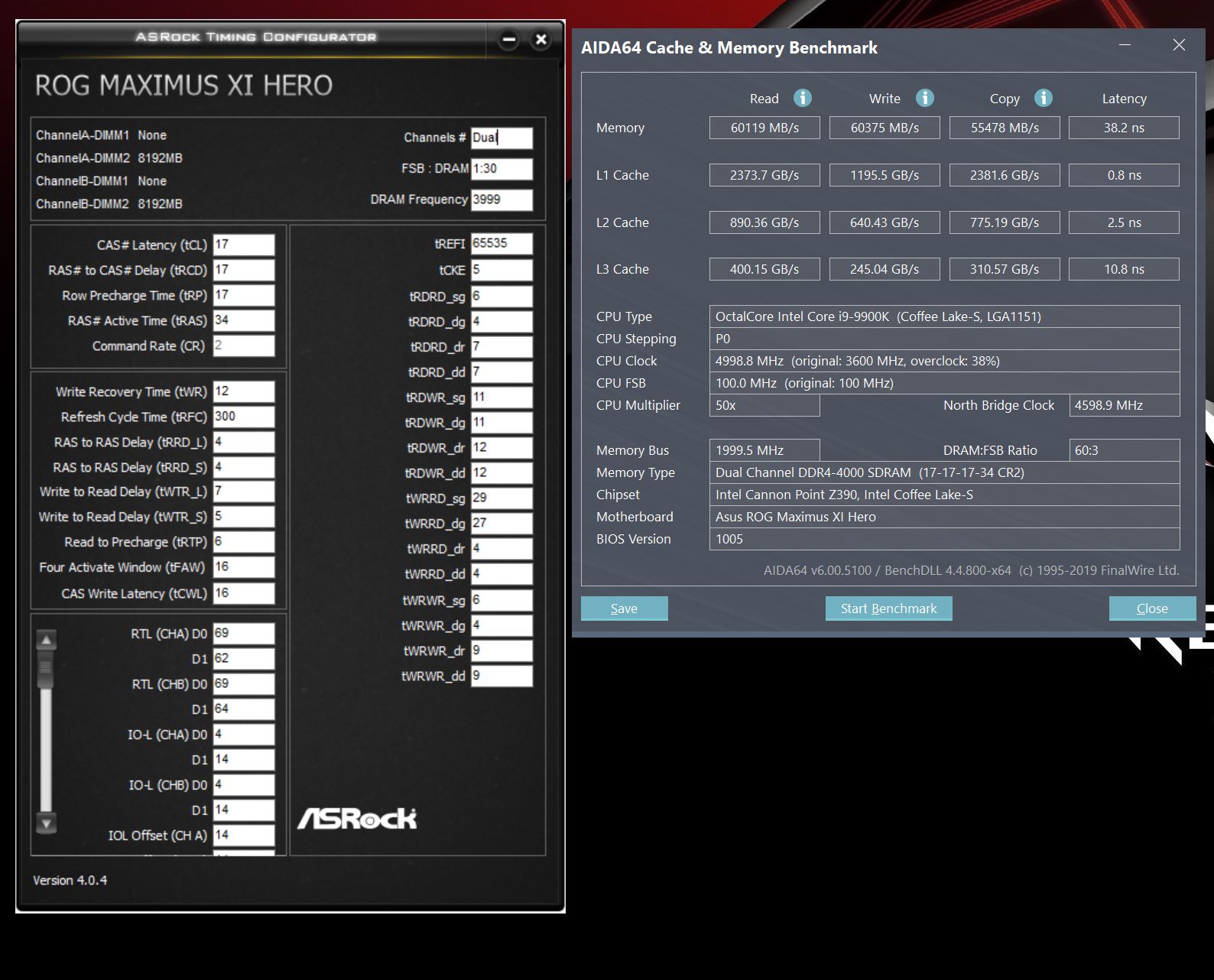Click the RTL (CHB) D0 field

click(x=244, y=684)
